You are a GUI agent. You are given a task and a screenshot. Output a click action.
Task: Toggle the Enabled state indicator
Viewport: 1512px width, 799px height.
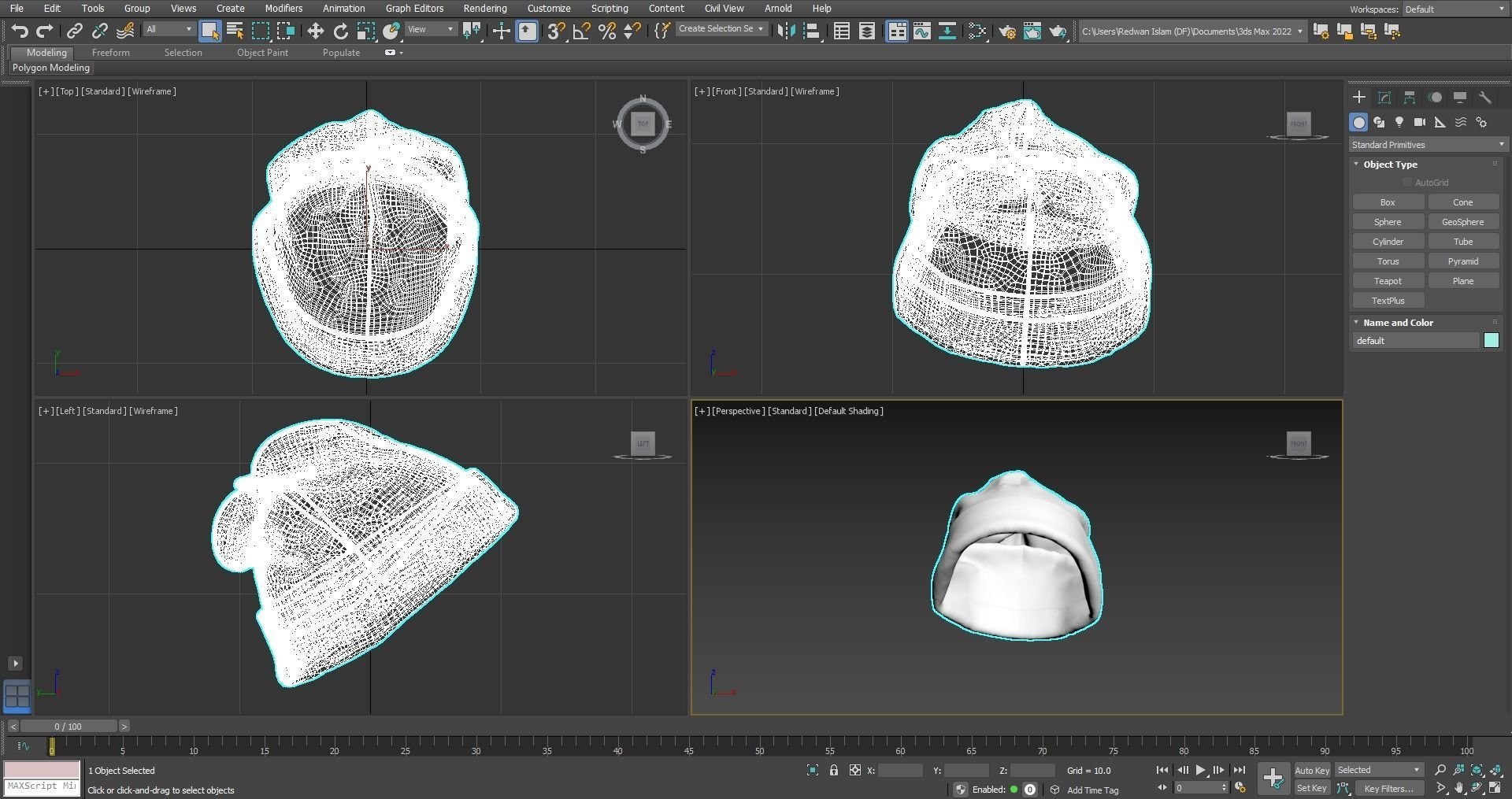click(x=1014, y=790)
